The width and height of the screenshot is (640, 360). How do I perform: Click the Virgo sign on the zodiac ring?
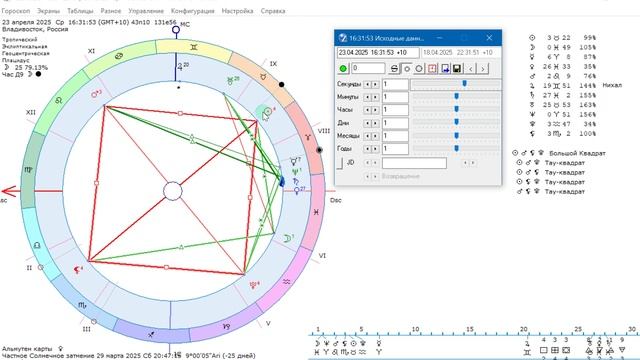pos(28,170)
